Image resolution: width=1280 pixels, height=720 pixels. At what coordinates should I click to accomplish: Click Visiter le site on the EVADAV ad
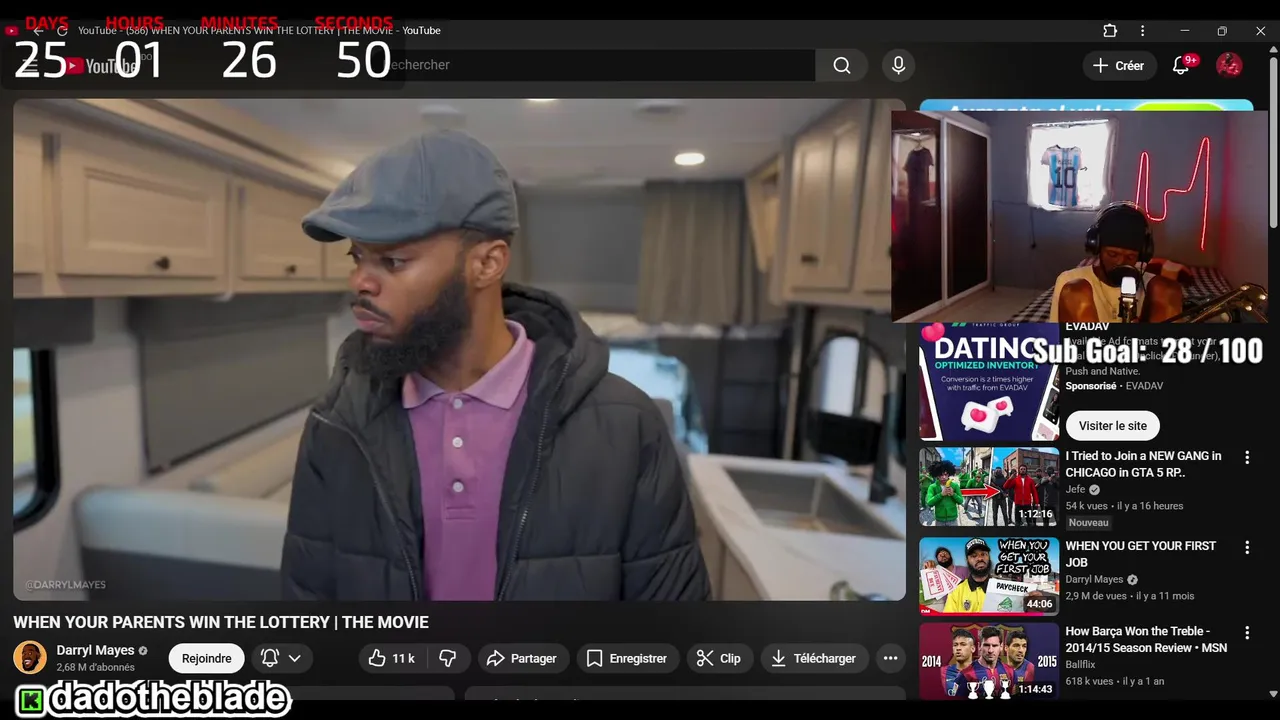tap(1113, 425)
